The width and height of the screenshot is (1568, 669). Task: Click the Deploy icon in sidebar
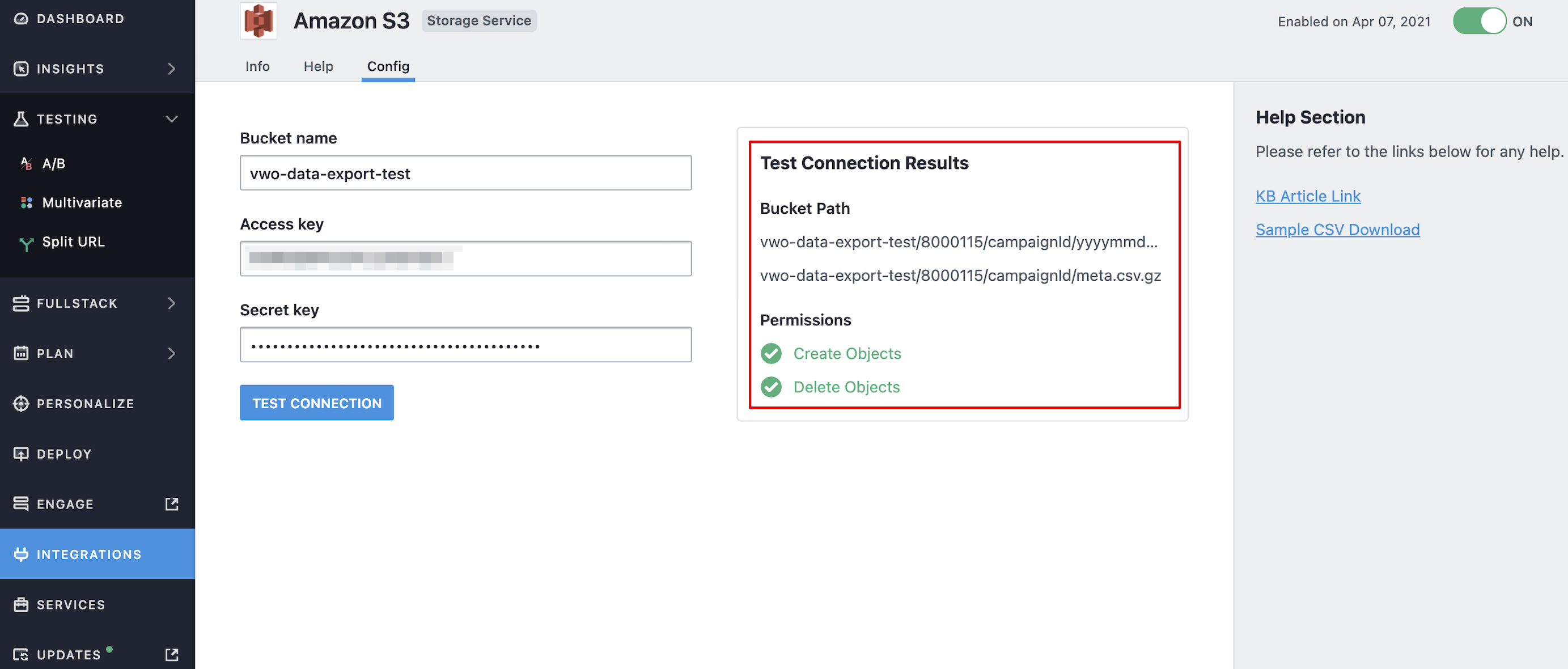[21, 454]
